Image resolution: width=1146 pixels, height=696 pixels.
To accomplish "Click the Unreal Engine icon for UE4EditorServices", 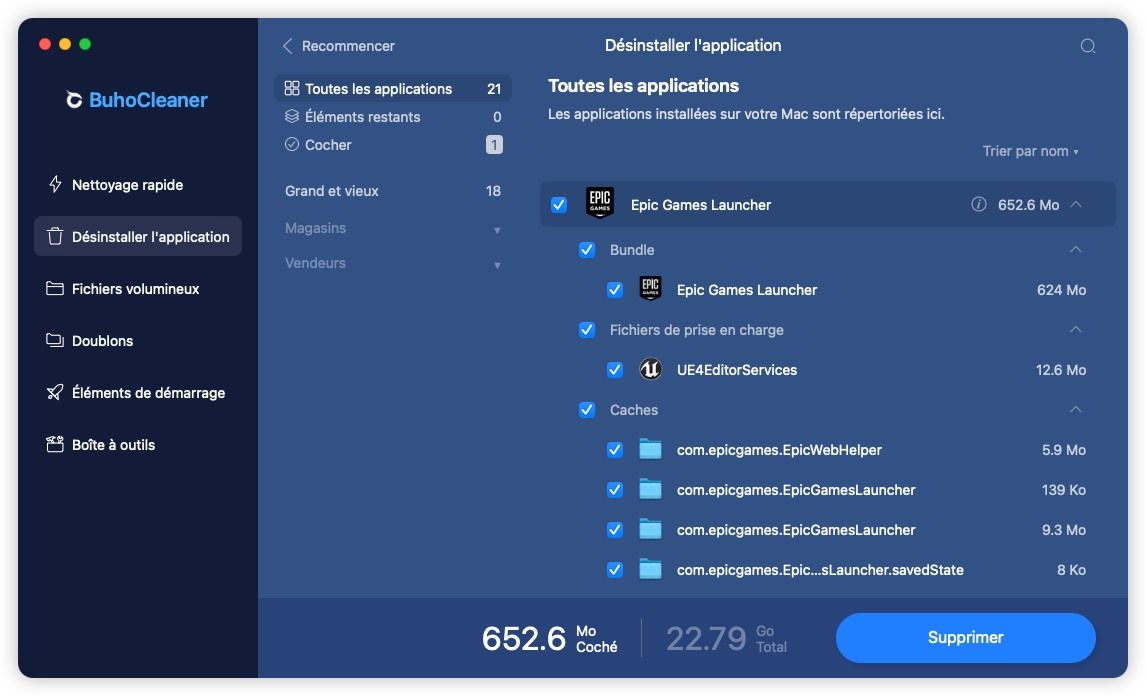I will 650,369.
